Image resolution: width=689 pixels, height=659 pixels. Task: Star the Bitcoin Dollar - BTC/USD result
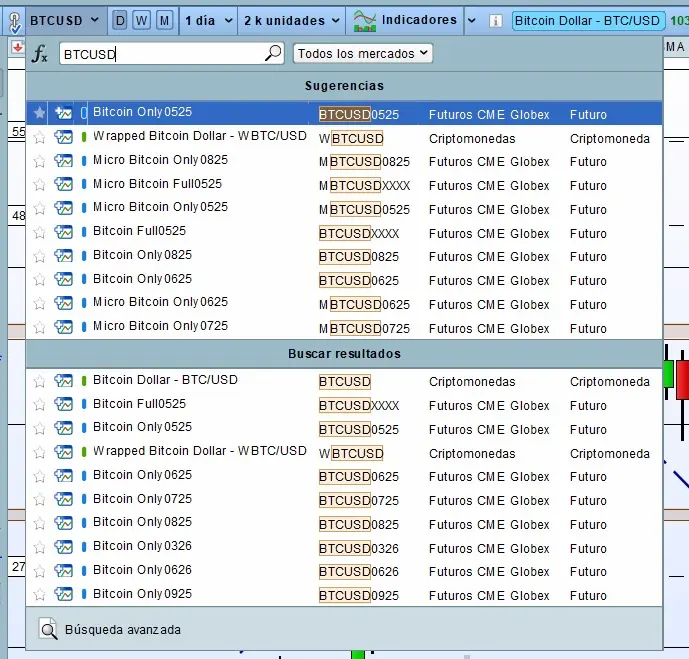(39, 381)
